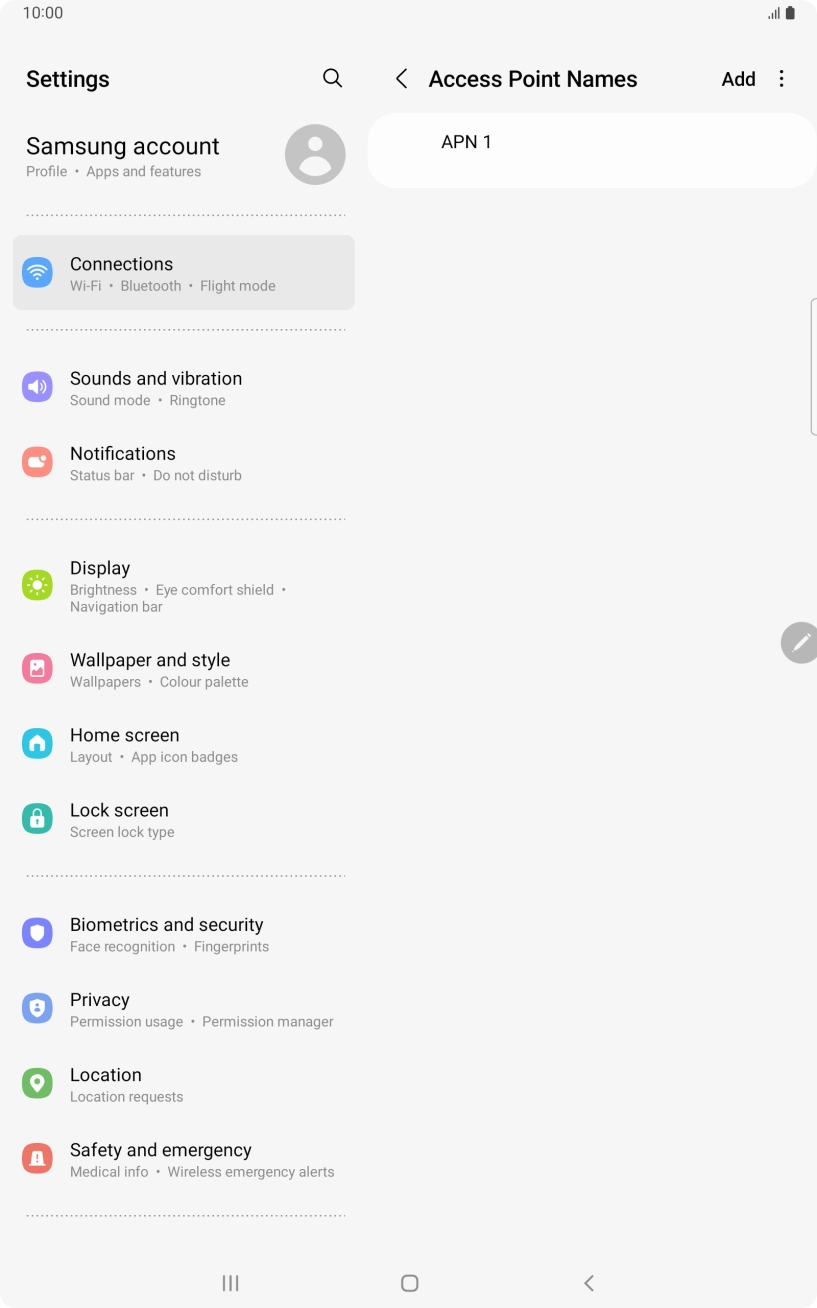Open Biometrics and security settings

point(184,934)
